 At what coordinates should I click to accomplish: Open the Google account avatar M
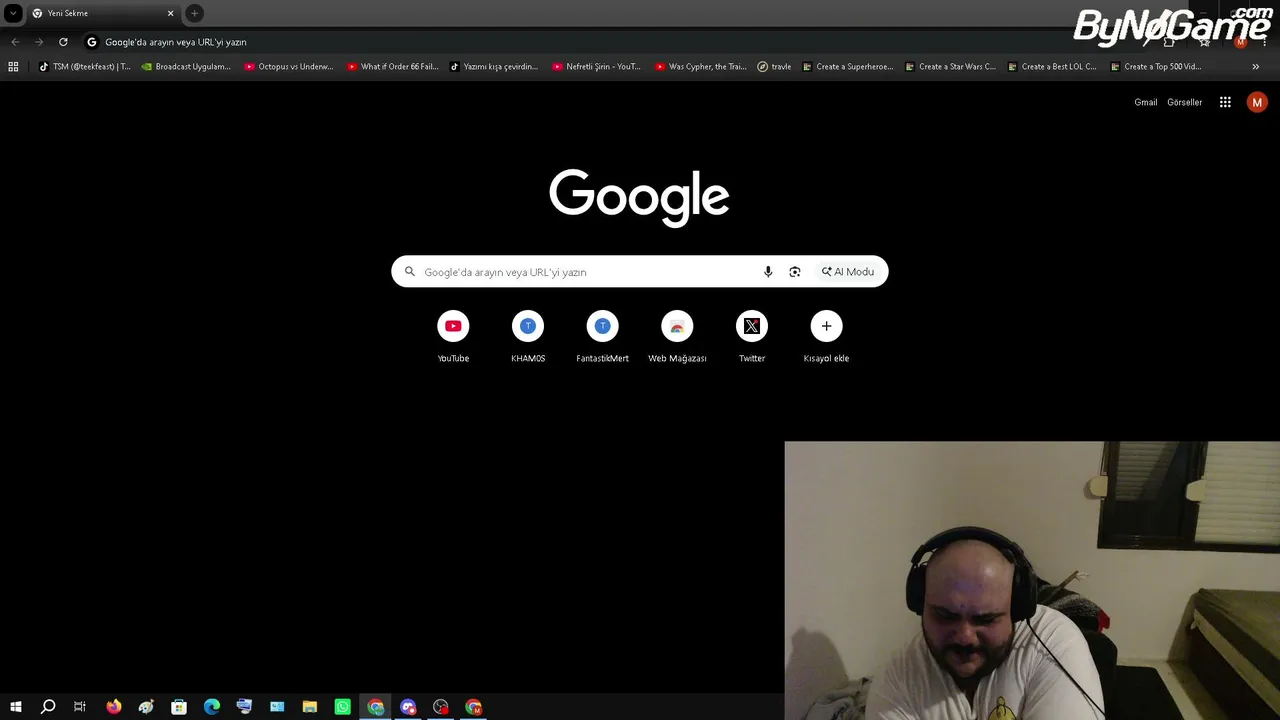click(x=1257, y=102)
